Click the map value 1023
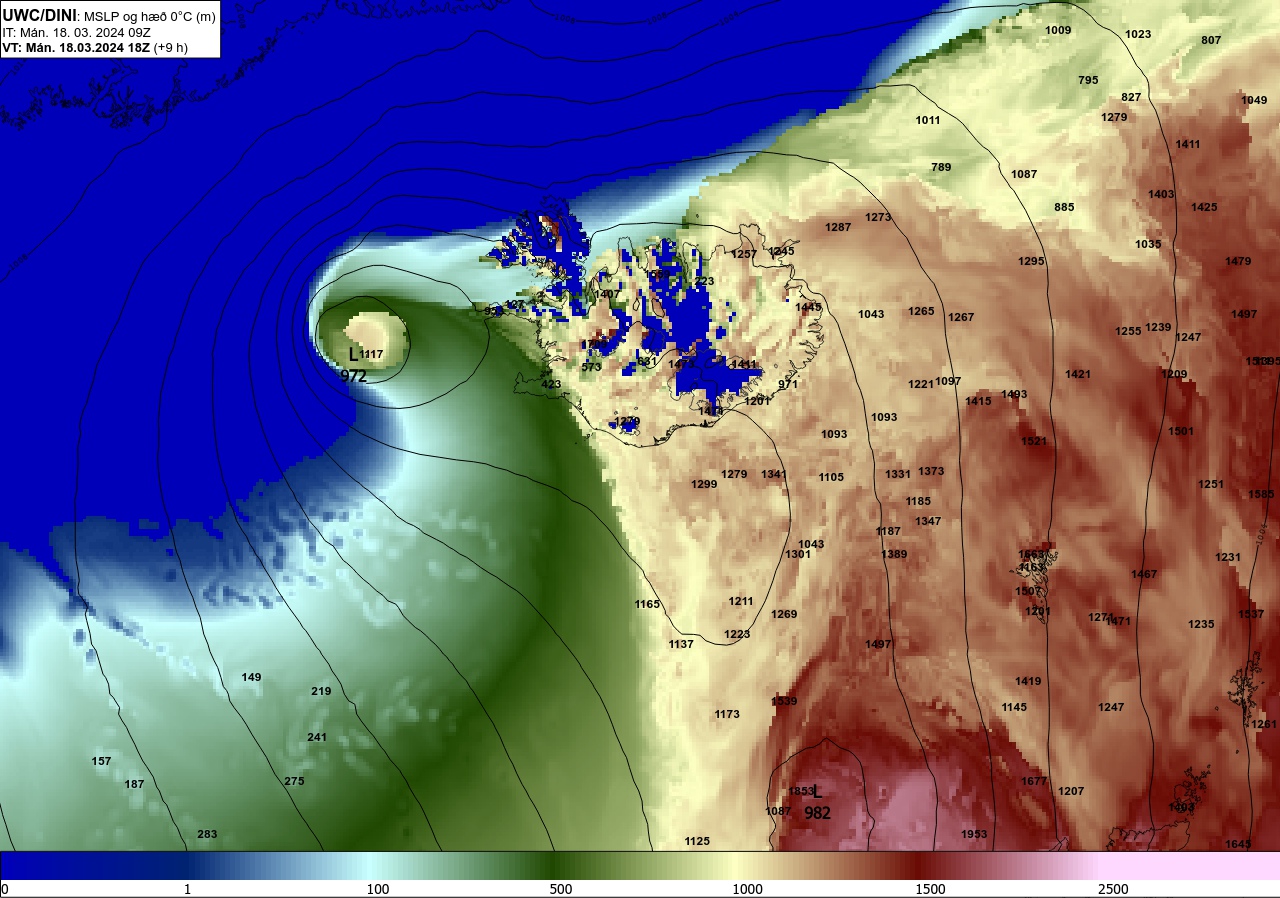The image size is (1280, 898). 1138,34
